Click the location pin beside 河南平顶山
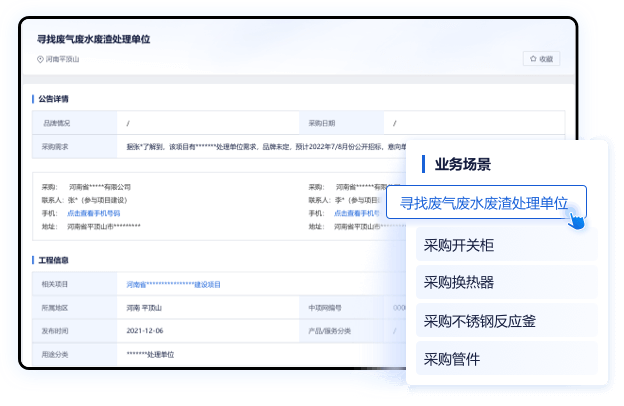This screenshot has height=406, width=624. [40, 60]
